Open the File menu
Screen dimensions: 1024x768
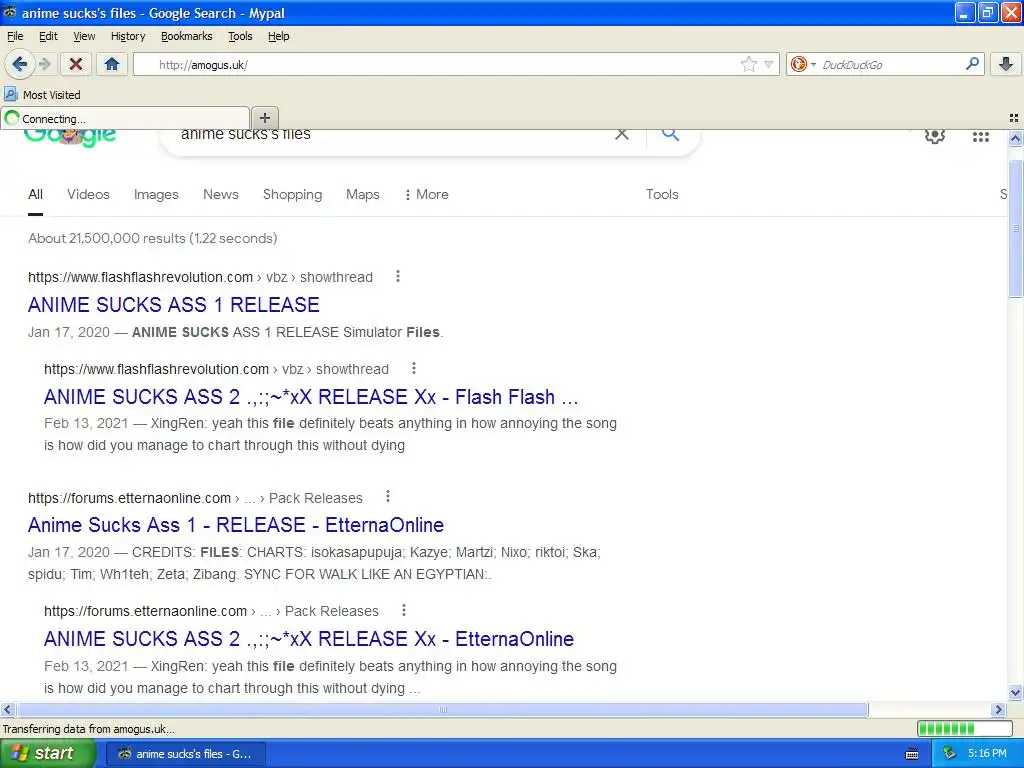[15, 36]
